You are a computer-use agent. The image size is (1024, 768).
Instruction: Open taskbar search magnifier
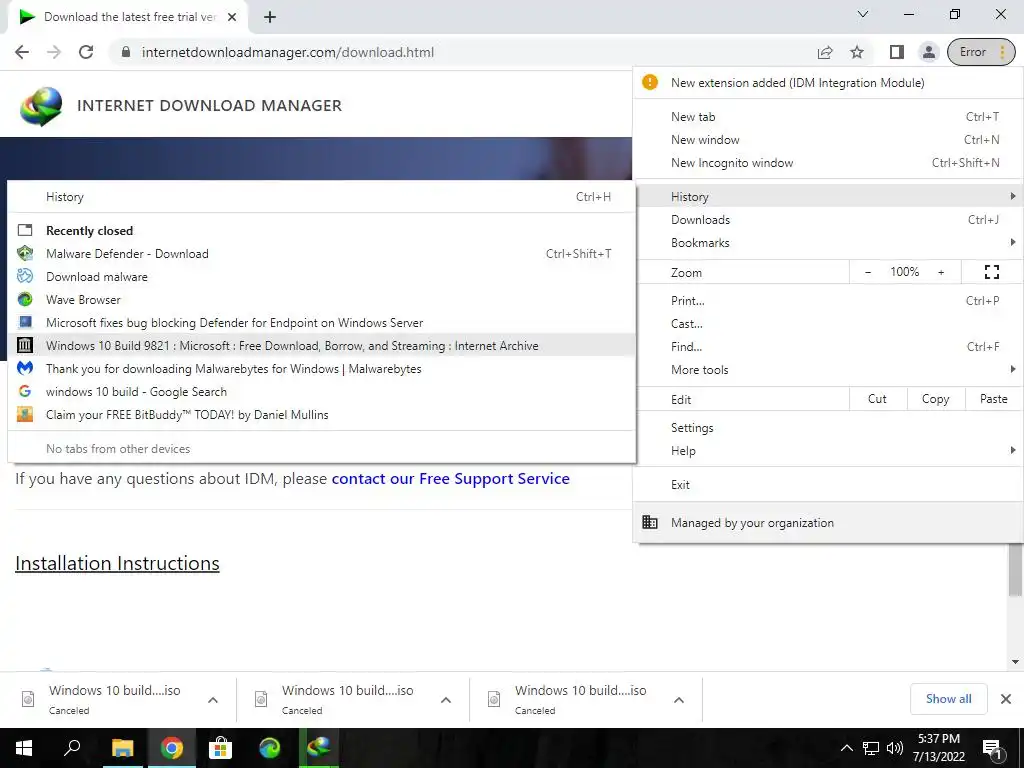click(x=72, y=748)
